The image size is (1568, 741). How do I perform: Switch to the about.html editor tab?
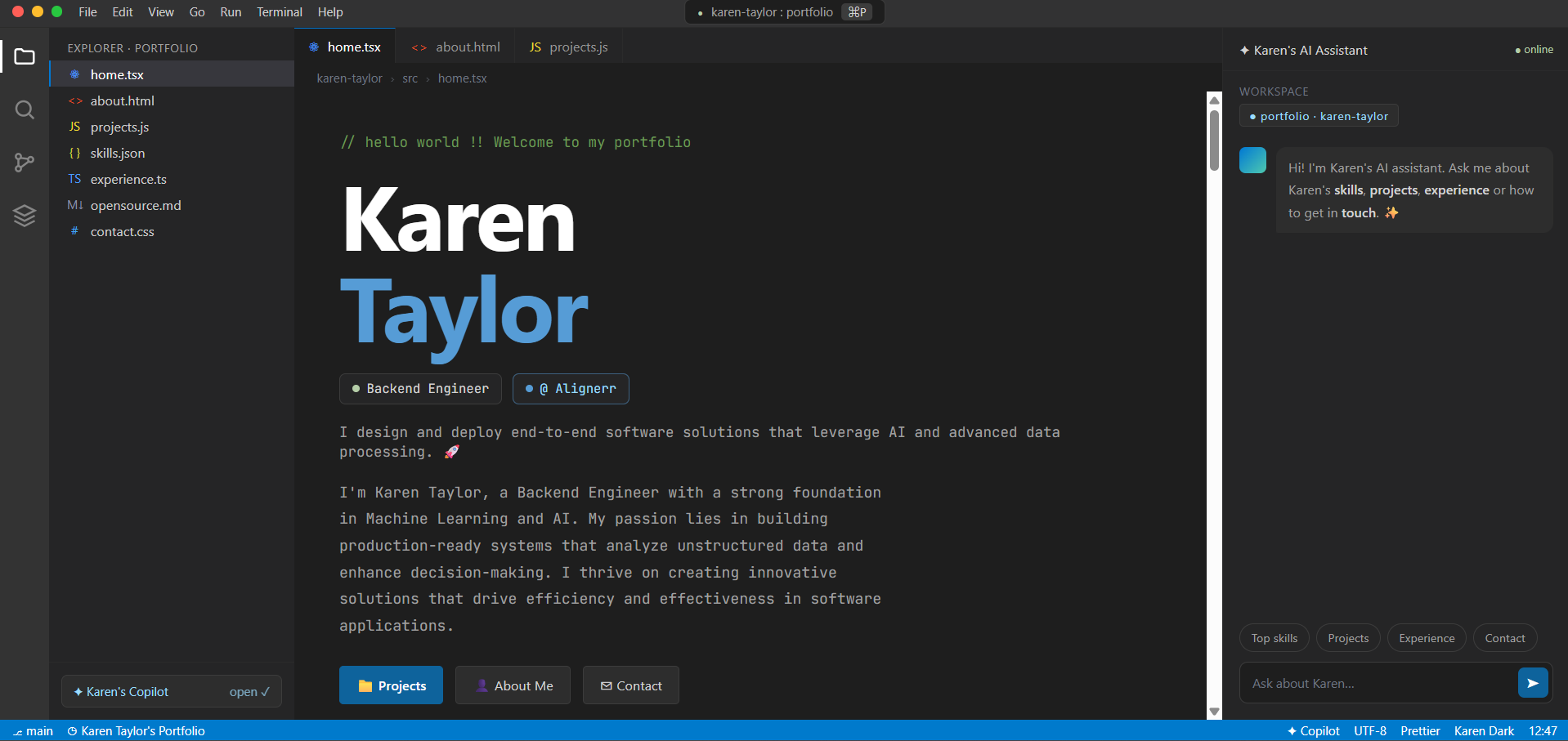pos(455,47)
